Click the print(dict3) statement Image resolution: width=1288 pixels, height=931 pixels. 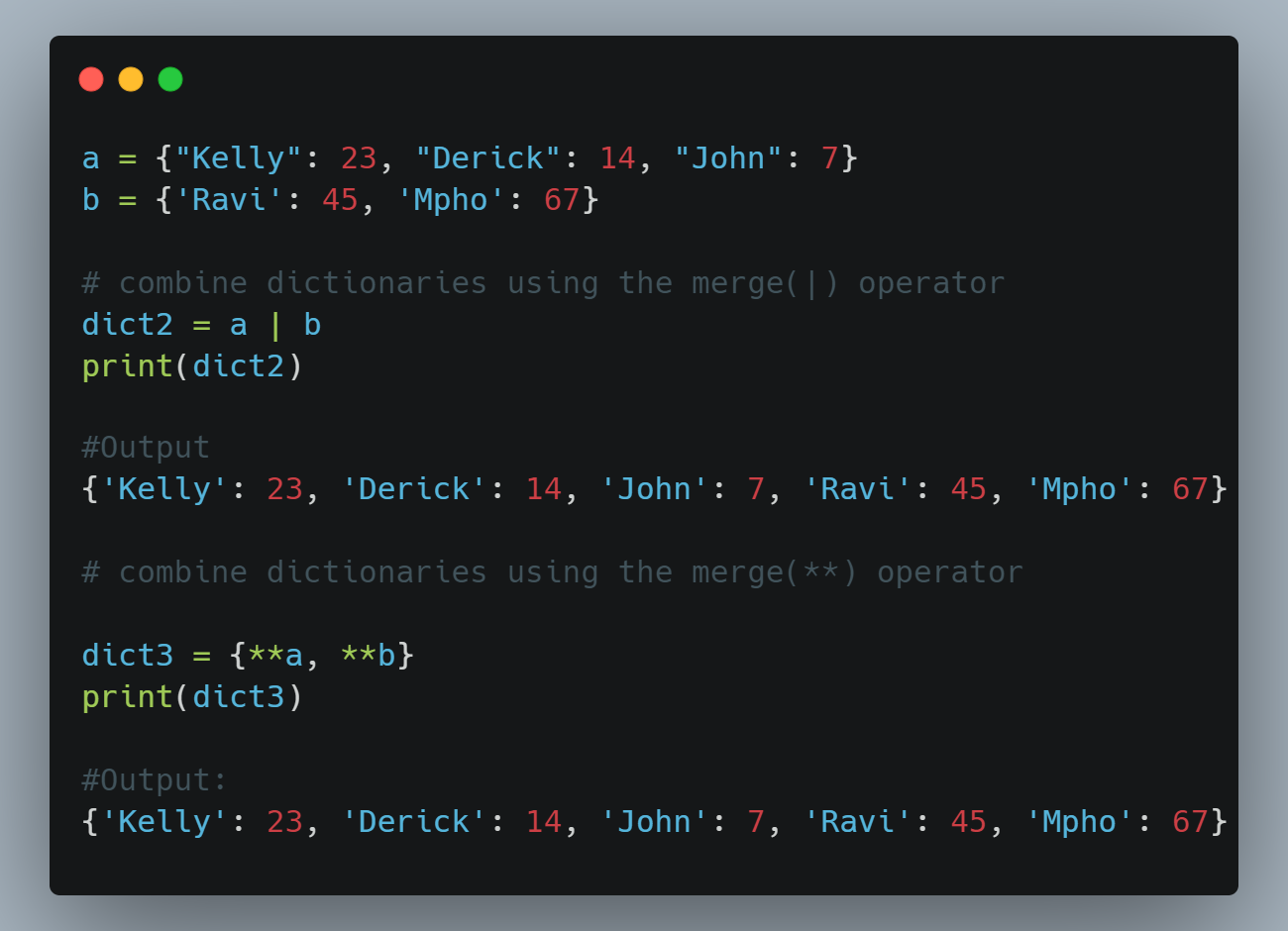tap(192, 697)
